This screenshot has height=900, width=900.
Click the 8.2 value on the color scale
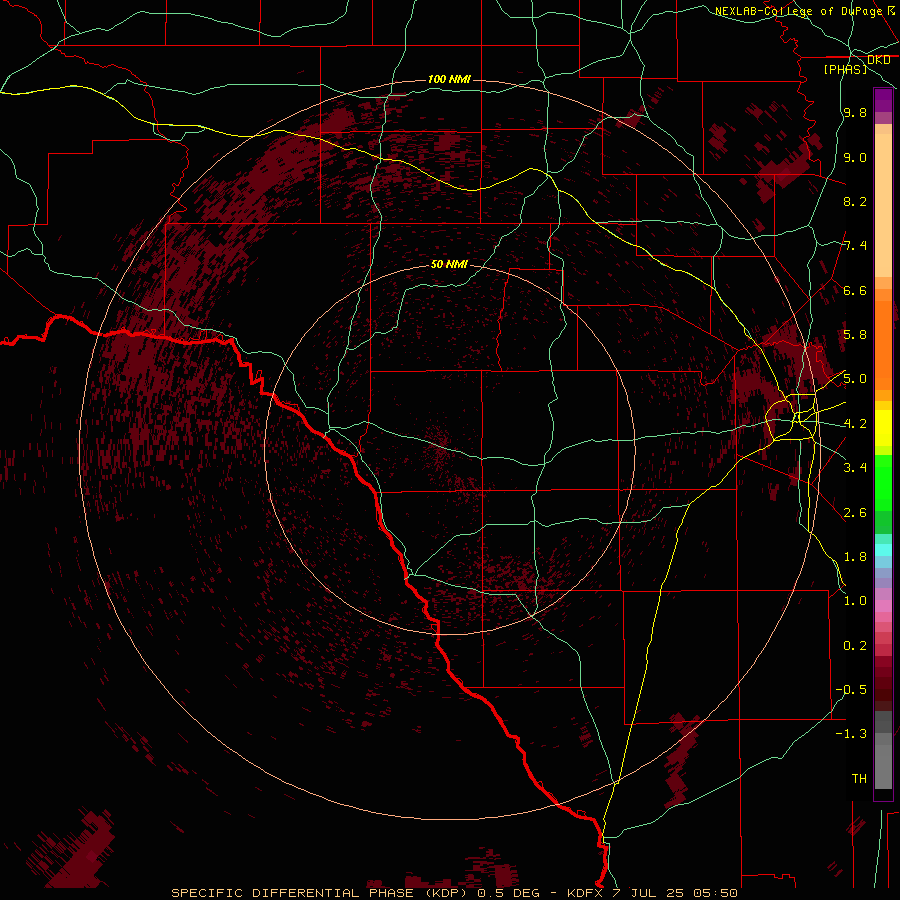point(855,201)
